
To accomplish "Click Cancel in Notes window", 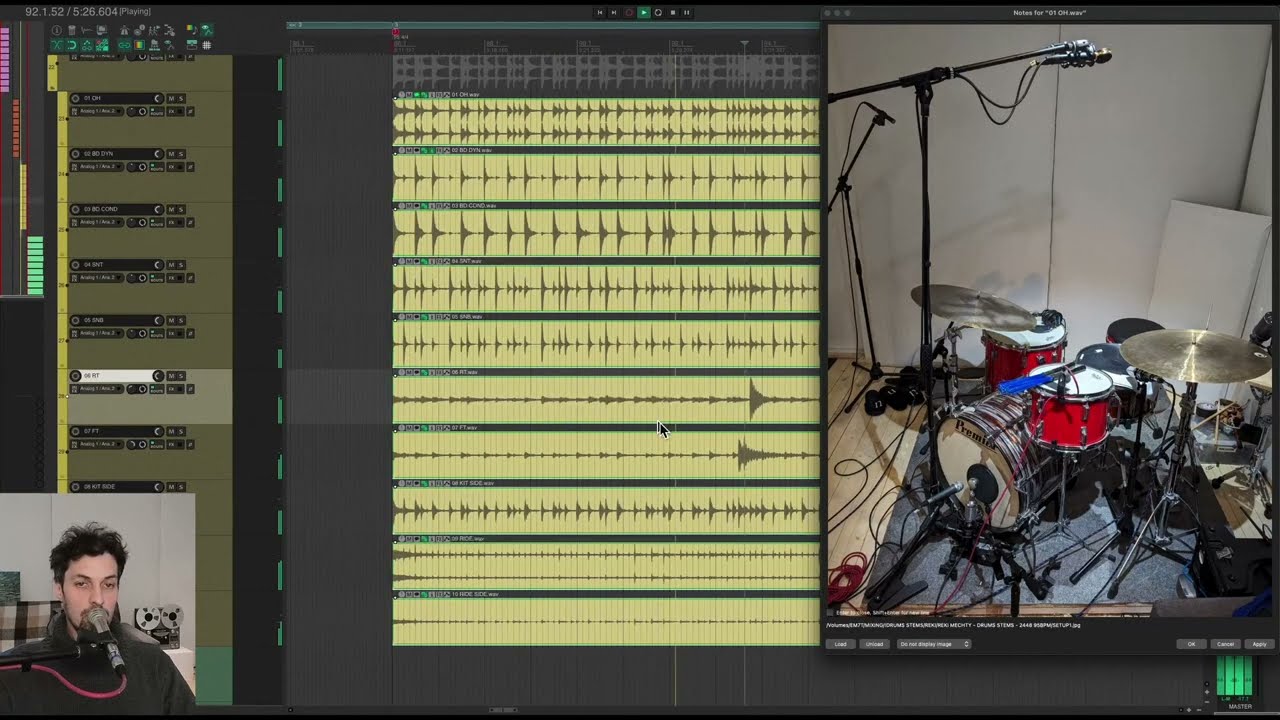I will click(1225, 644).
